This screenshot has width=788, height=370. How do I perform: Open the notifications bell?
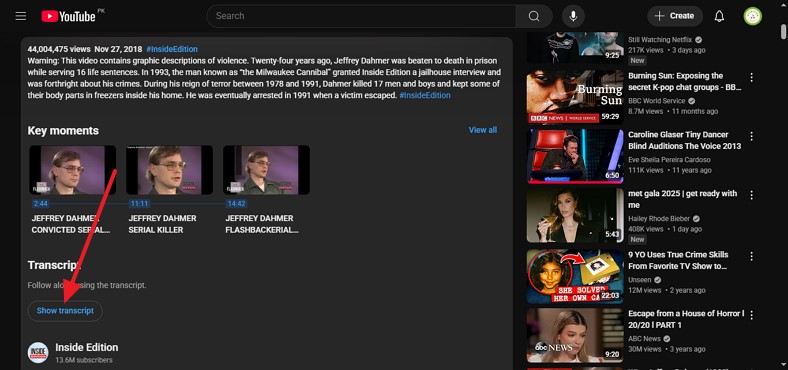[719, 16]
